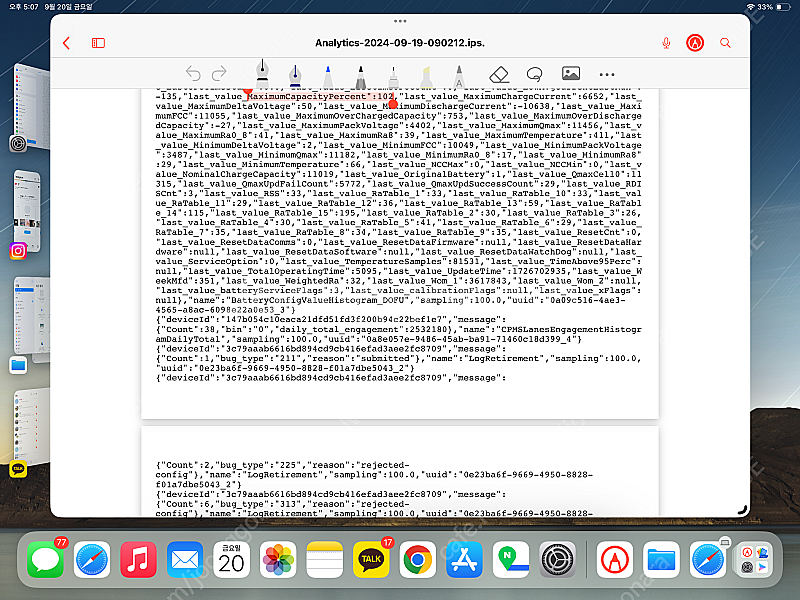Open Calendar showing 20 in the dock
Screen dimensions: 800x600
(231, 560)
